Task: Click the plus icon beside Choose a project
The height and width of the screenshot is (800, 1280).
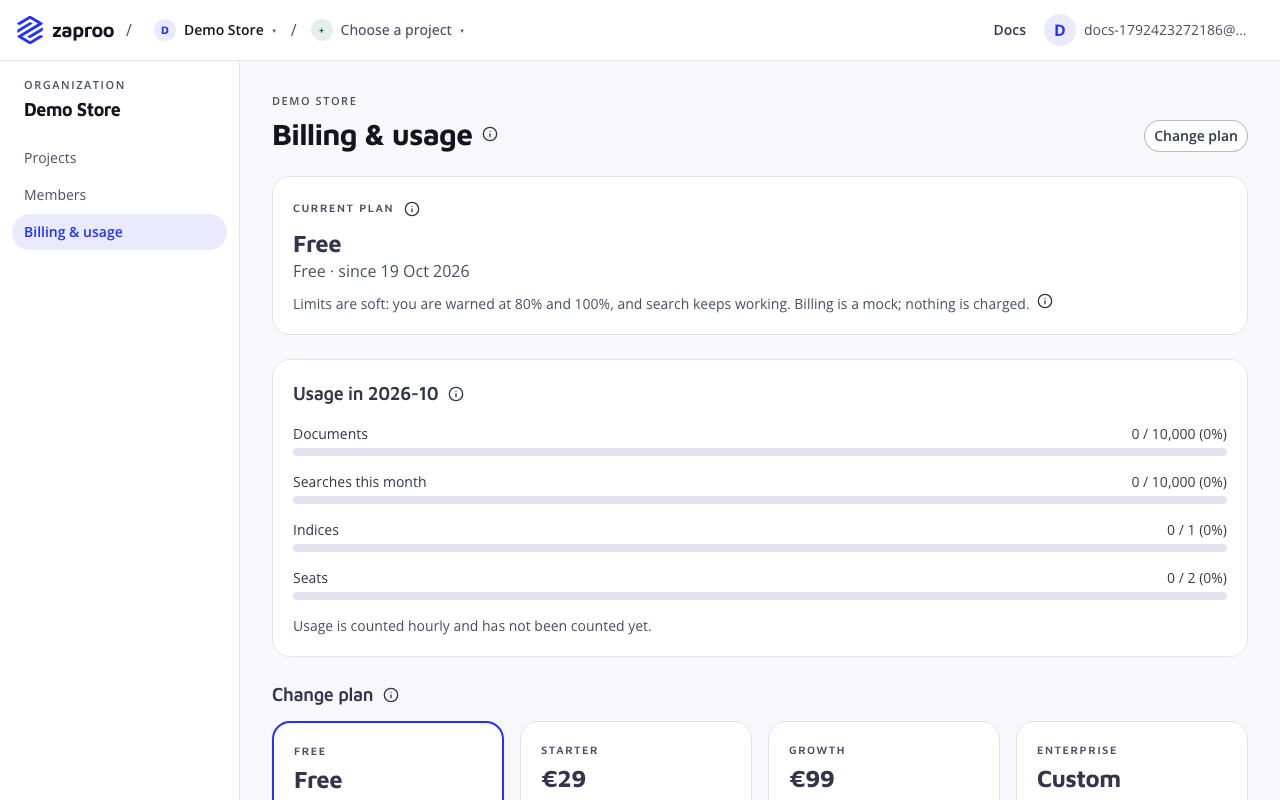Action: click(322, 30)
